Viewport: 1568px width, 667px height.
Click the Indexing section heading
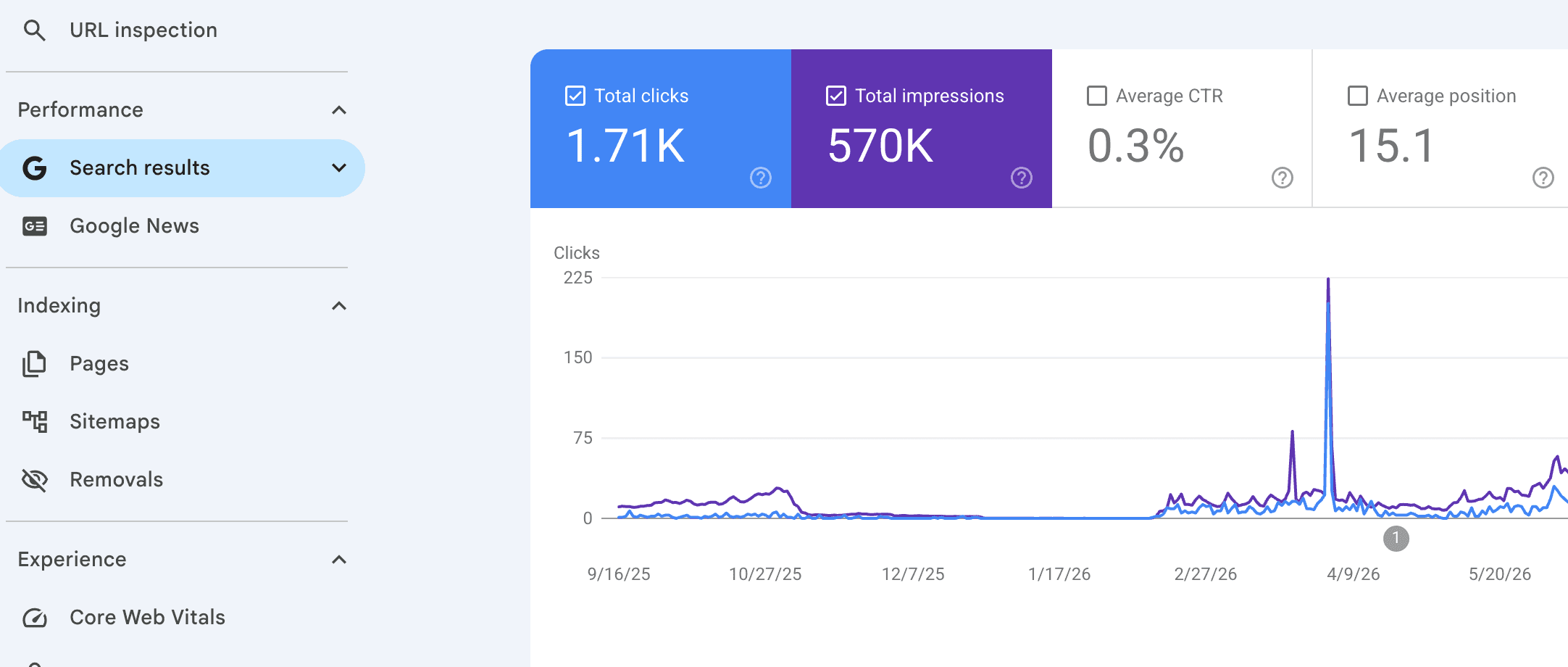point(59,306)
